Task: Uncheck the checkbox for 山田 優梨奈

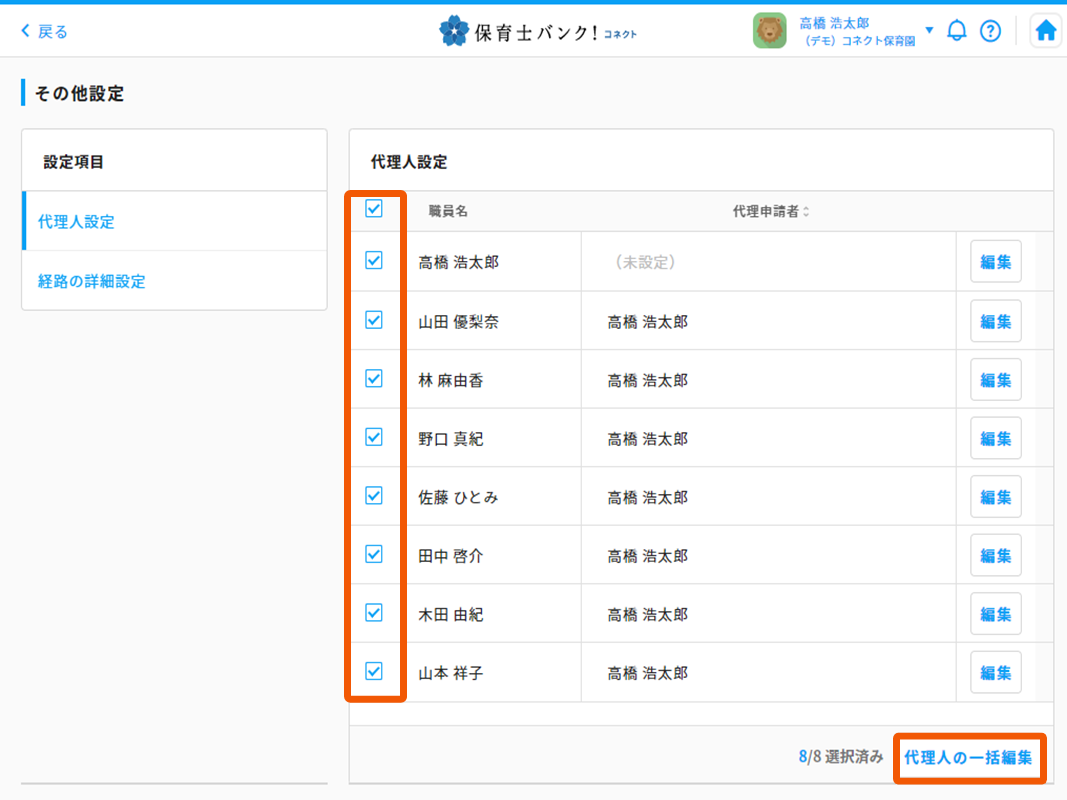Action: (374, 320)
